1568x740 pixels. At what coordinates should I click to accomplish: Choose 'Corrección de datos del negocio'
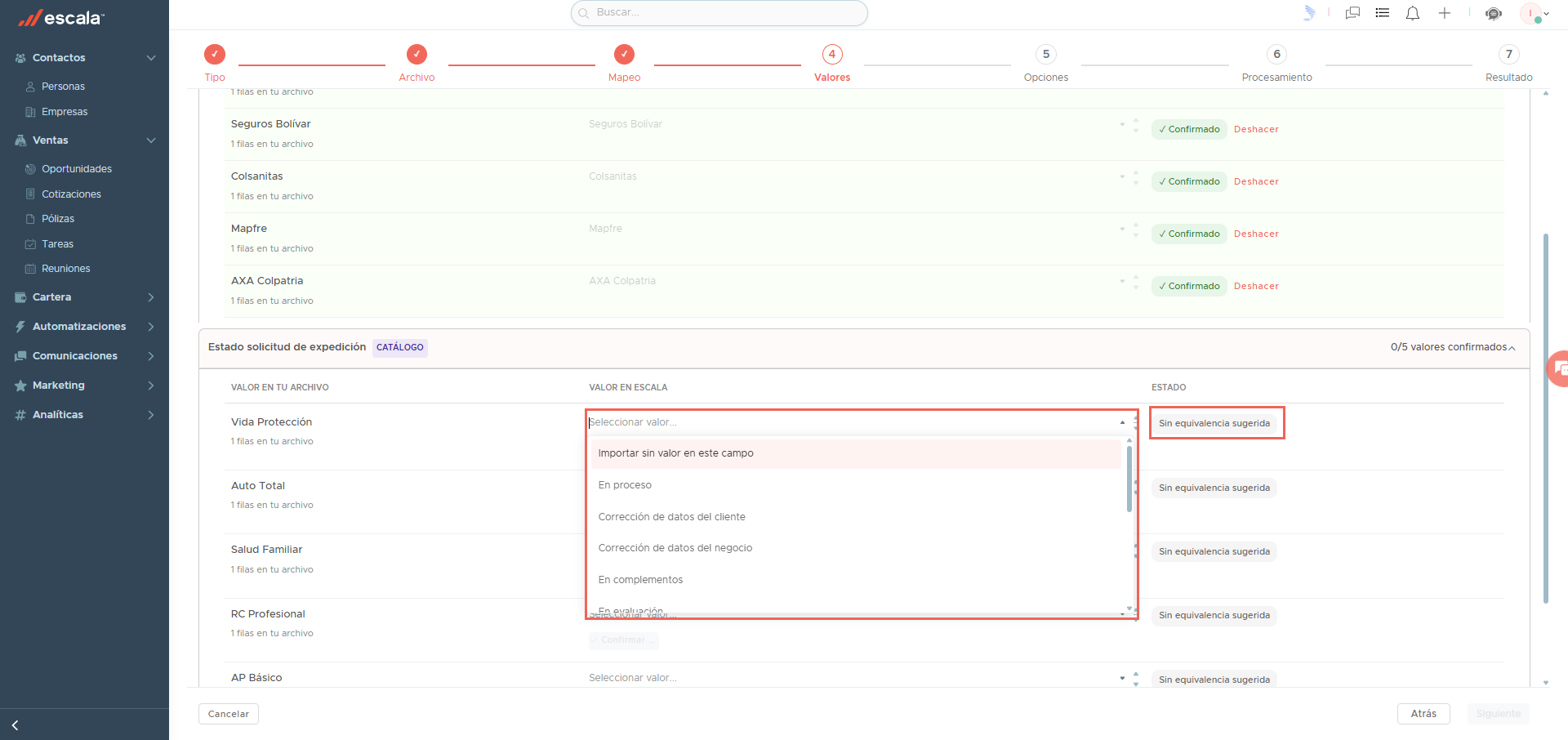pyautogui.click(x=856, y=548)
